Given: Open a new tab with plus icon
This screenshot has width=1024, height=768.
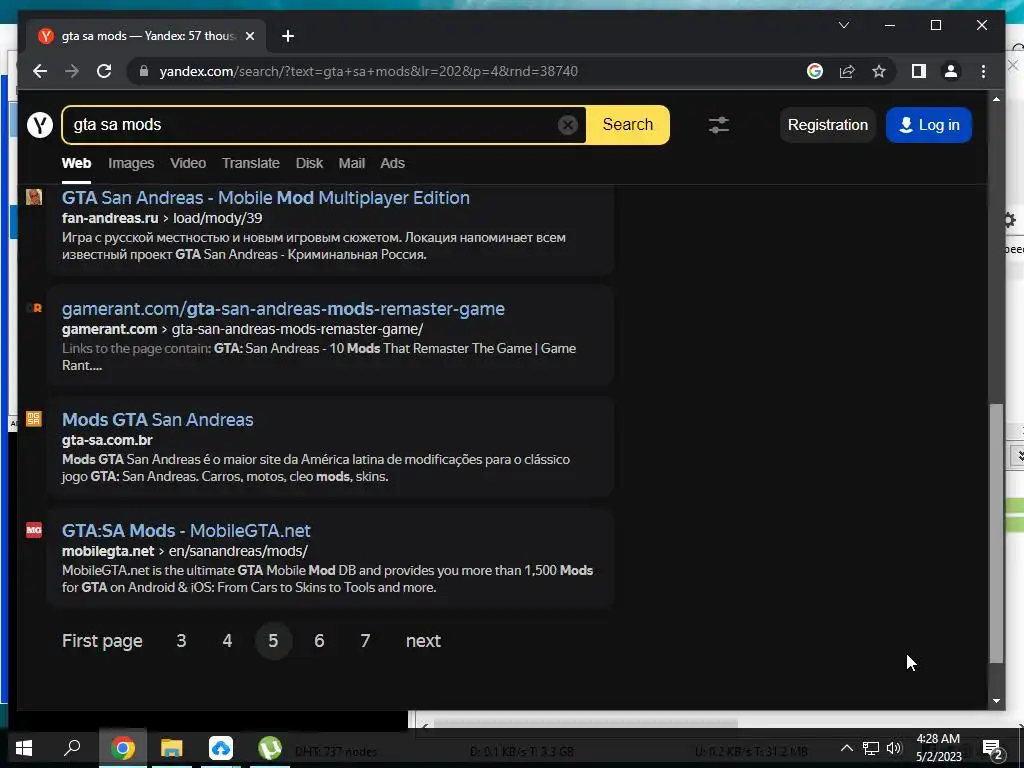Looking at the screenshot, I should (x=288, y=36).
